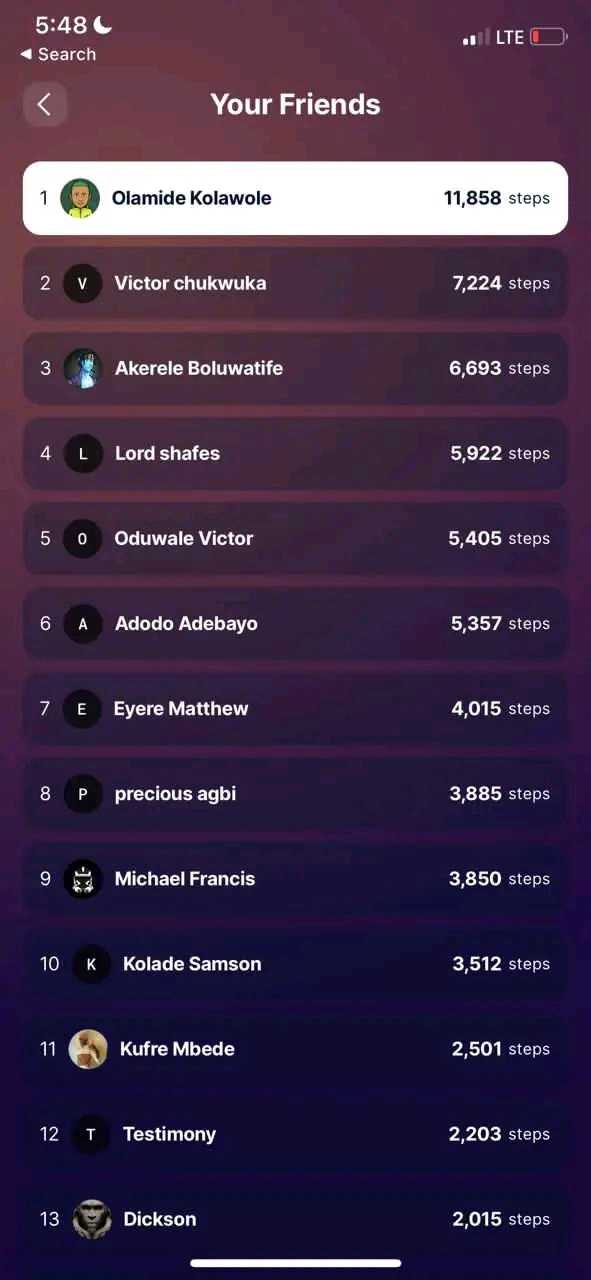
Task: Tap Michael Francis' avatar image
Action: click(83, 879)
